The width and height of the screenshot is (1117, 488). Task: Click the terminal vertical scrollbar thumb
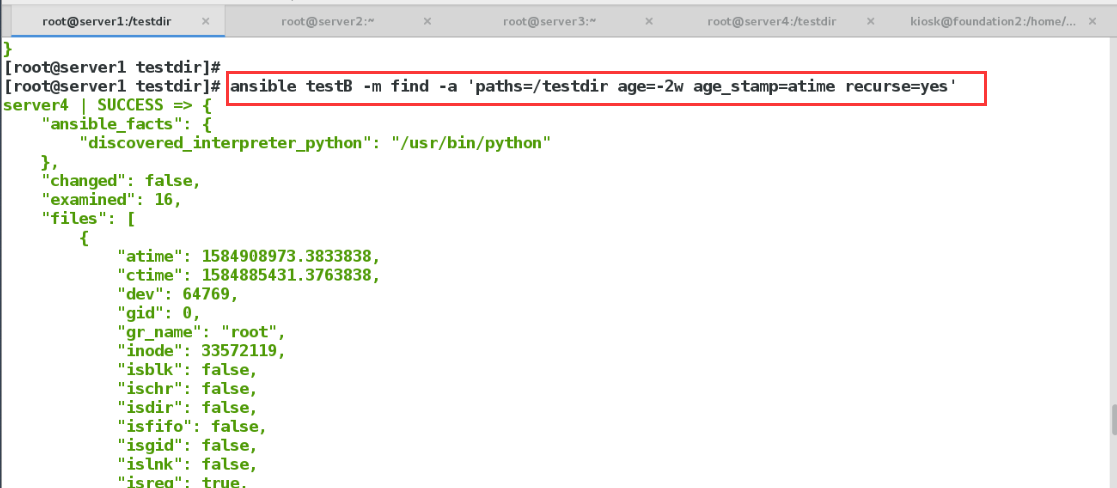tap(1113, 420)
